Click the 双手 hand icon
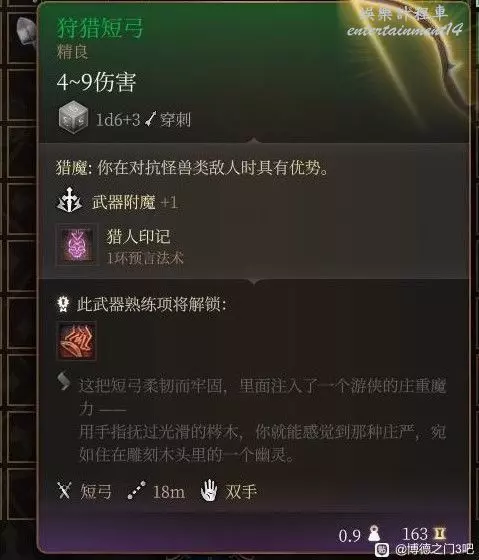 click(209, 490)
